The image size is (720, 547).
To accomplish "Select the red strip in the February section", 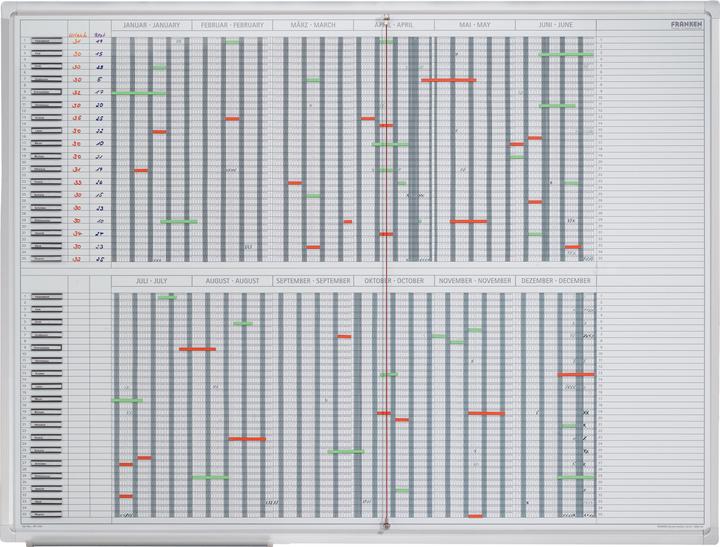I will click(232, 119).
